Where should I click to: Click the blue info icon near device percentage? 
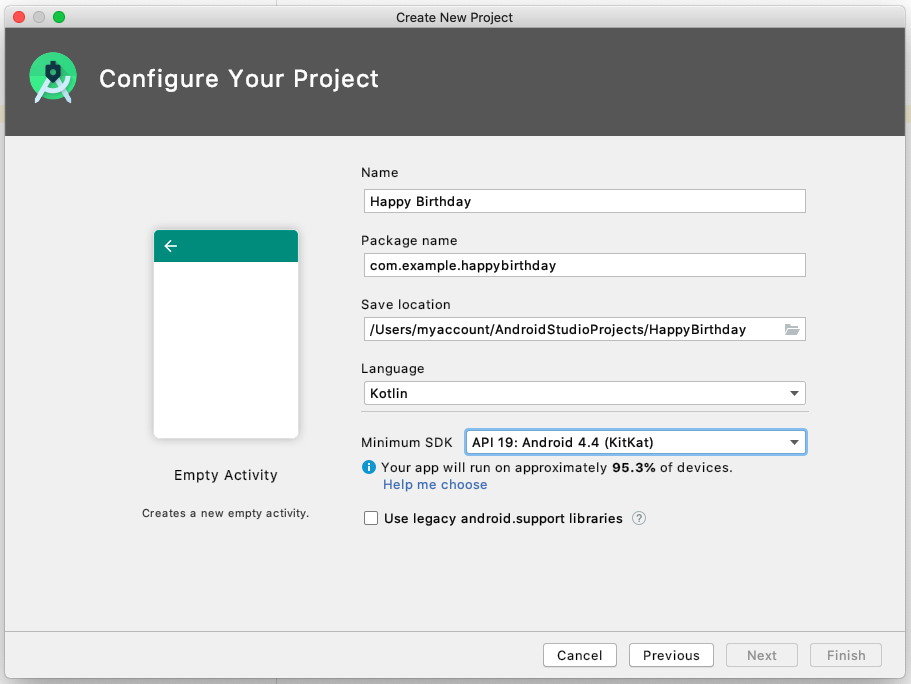pos(369,467)
